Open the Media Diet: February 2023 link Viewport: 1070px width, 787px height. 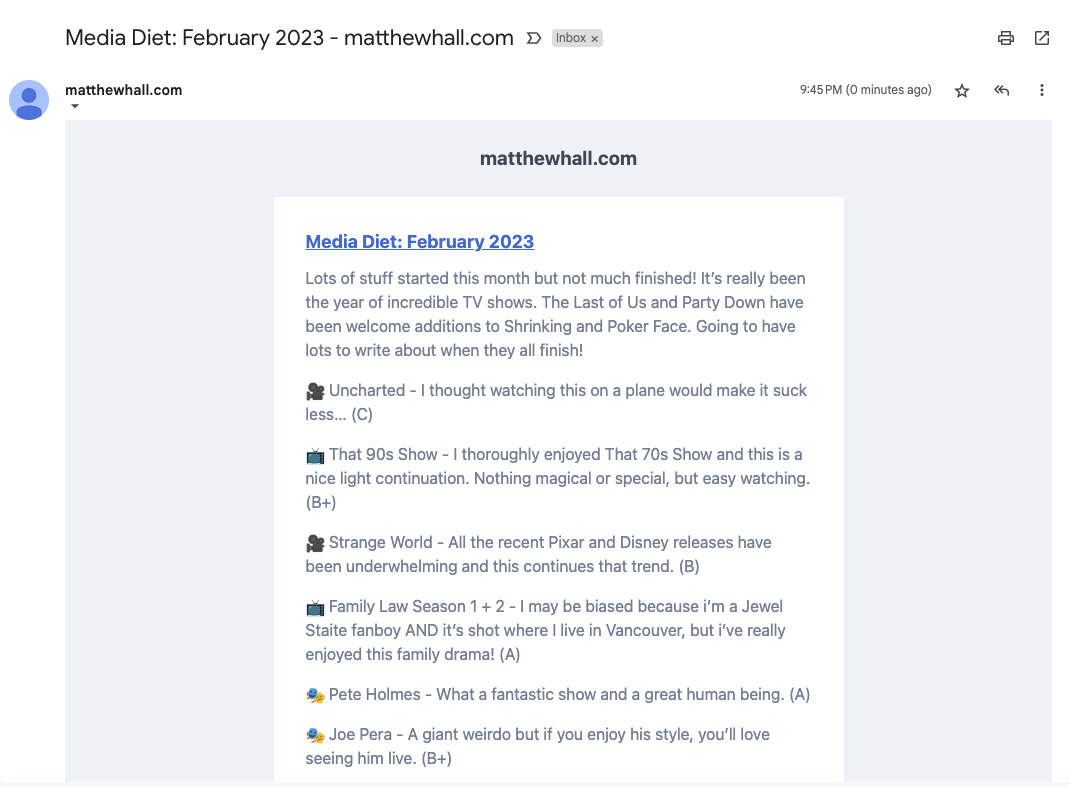click(420, 241)
